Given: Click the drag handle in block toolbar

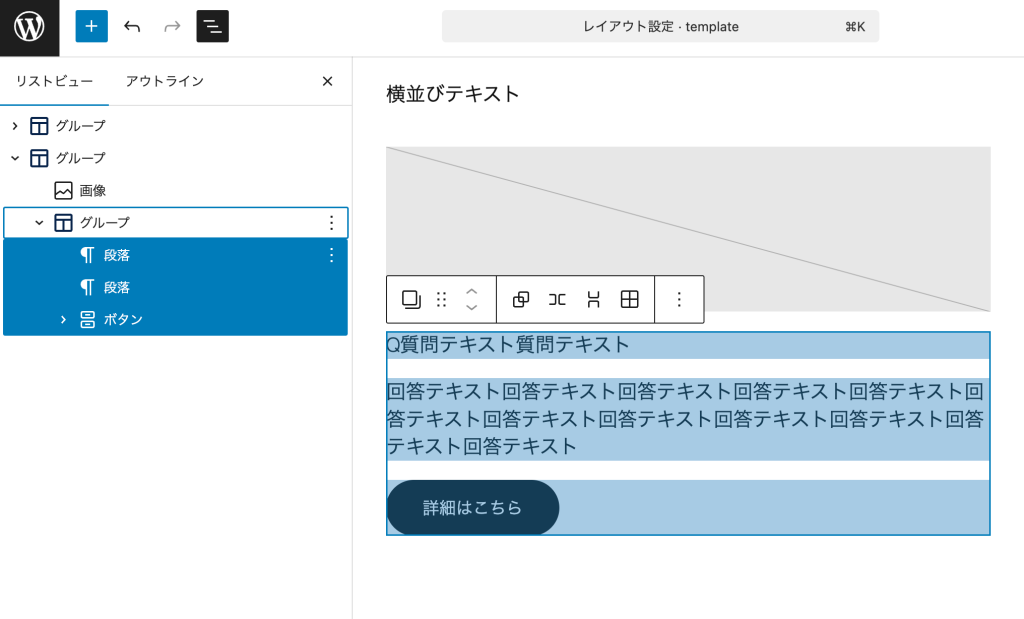Looking at the screenshot, I should click(x=441, y=299).
